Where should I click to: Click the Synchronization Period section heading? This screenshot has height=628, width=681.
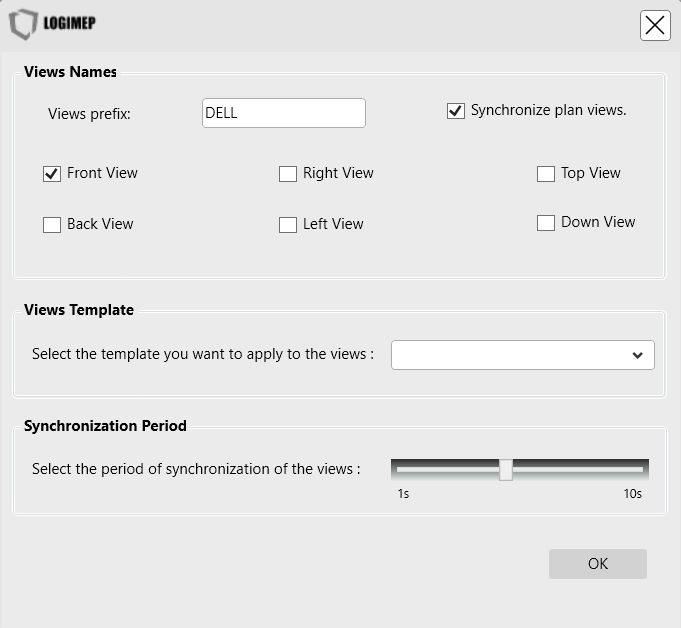tap(105, 426)
